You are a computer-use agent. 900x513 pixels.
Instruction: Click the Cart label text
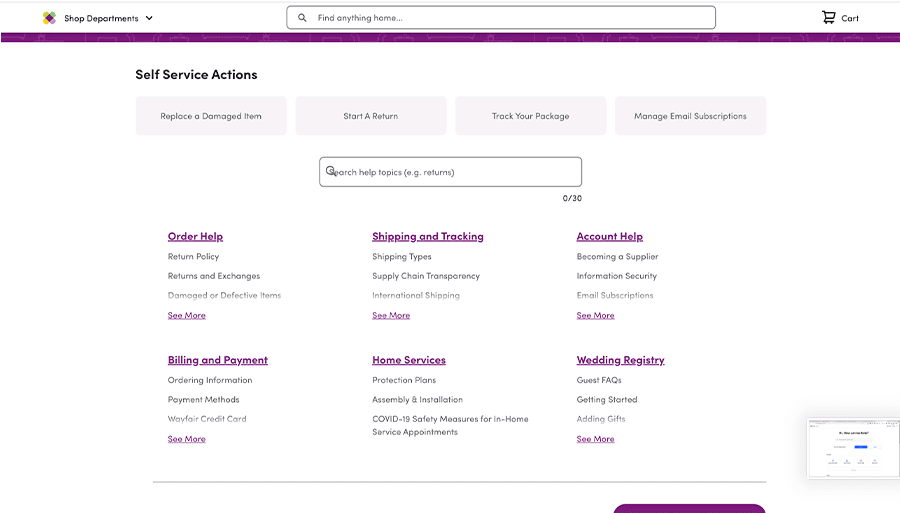[x=850, y=18]
